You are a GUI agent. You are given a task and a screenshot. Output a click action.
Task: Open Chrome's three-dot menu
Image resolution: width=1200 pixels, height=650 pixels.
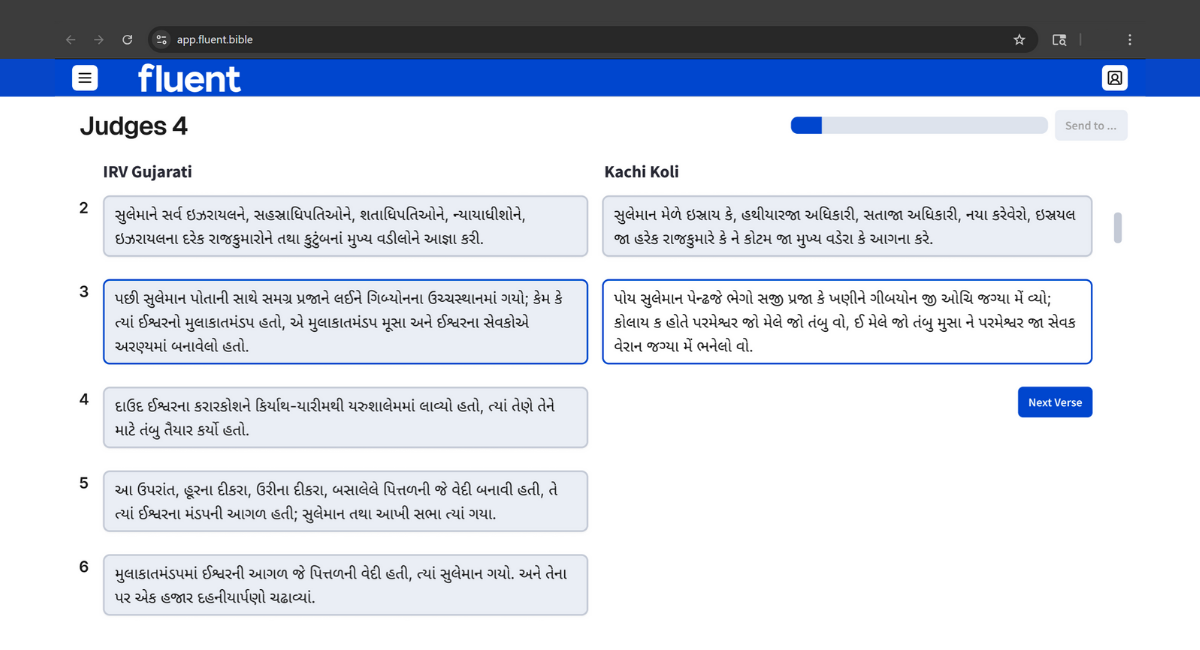(1130, 39)
